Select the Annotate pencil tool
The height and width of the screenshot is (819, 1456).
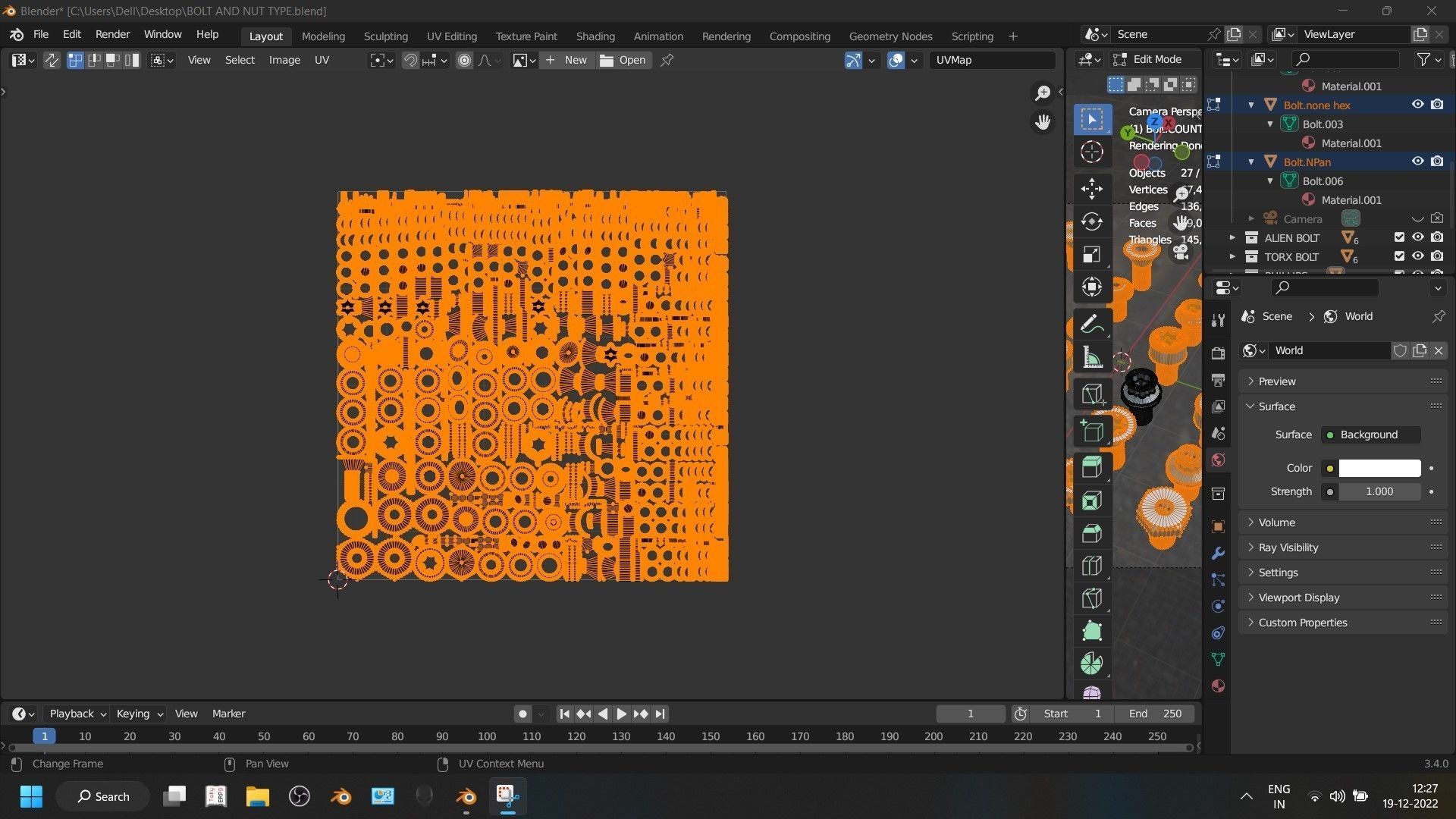tap(1092, 325)
